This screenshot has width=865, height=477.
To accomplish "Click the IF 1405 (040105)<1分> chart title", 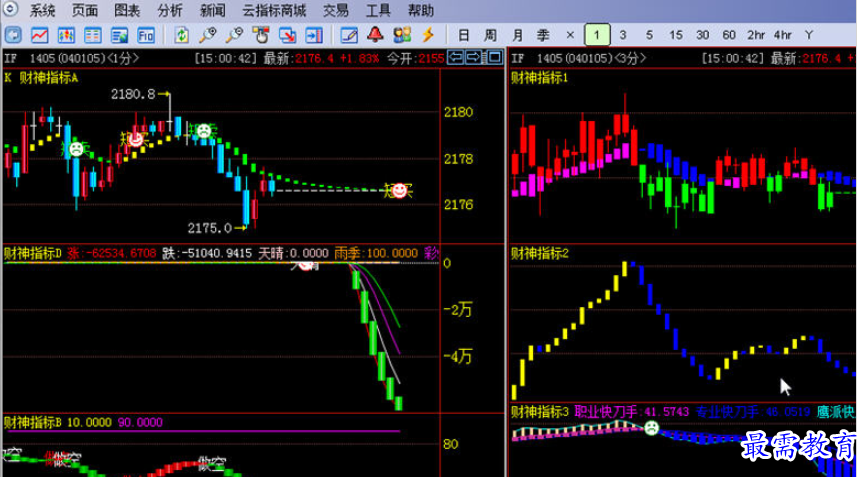I will [x=72, y=58].
